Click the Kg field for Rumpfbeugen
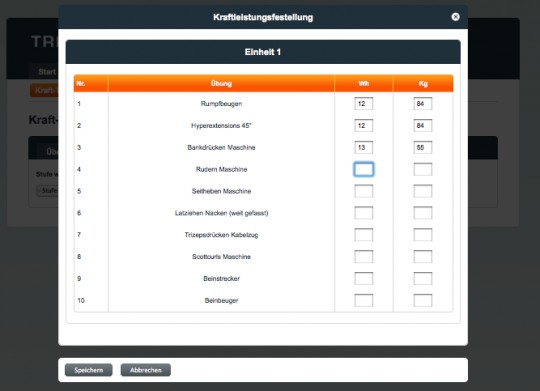Viewport: 540px width, 391px height. [423, 104]
